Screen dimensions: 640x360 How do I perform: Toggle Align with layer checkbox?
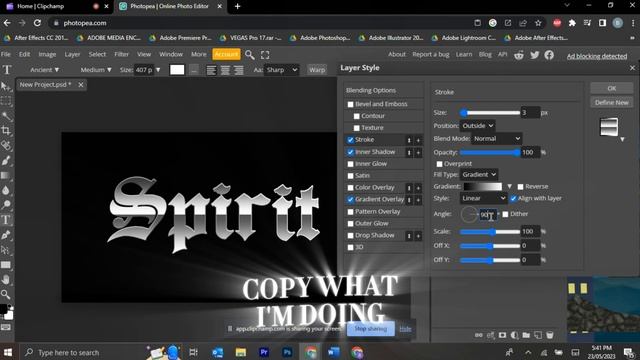[x=513, y=198]
